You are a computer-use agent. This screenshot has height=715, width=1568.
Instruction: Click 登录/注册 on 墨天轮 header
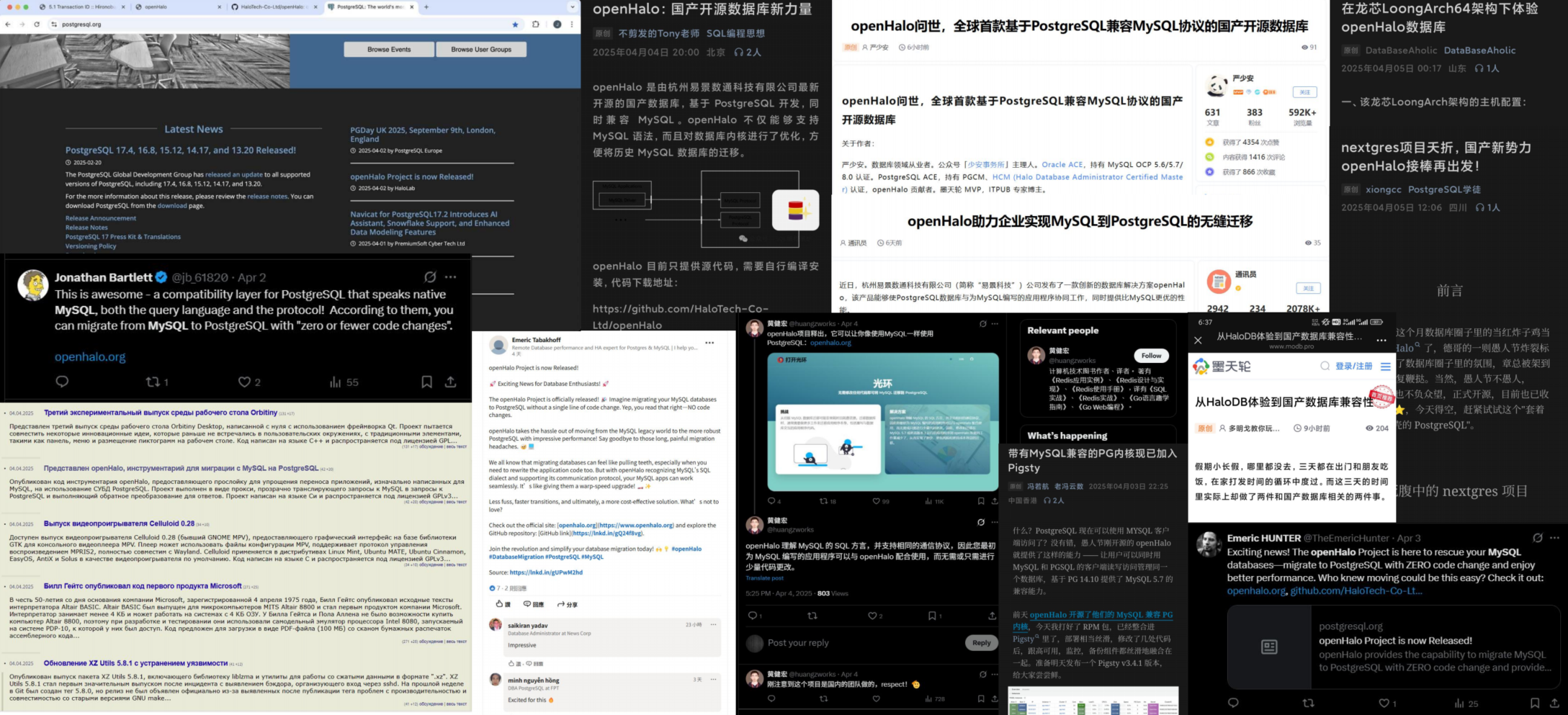1354,367
